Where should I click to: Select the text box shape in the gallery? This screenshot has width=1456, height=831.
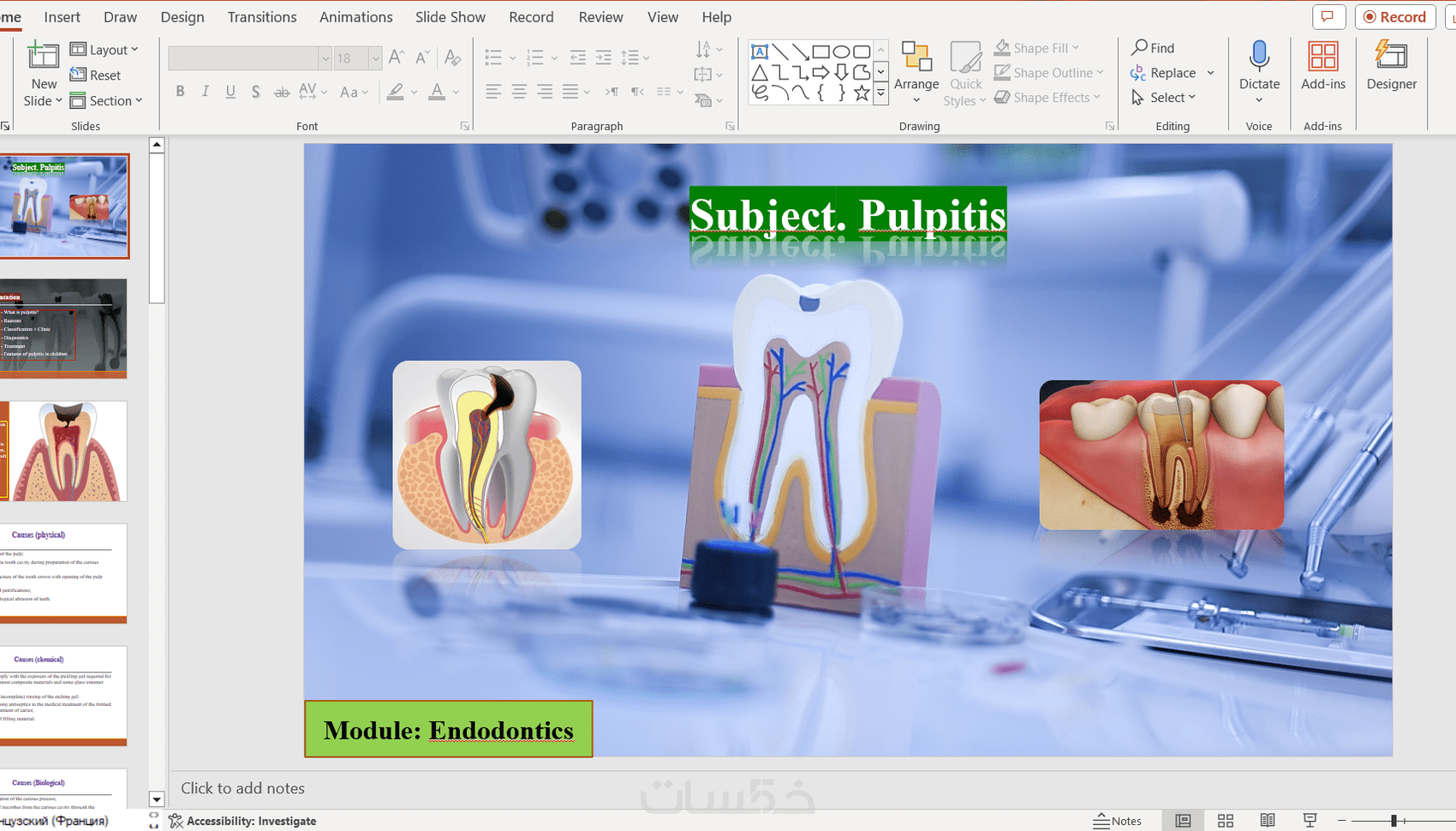[760, 51]
